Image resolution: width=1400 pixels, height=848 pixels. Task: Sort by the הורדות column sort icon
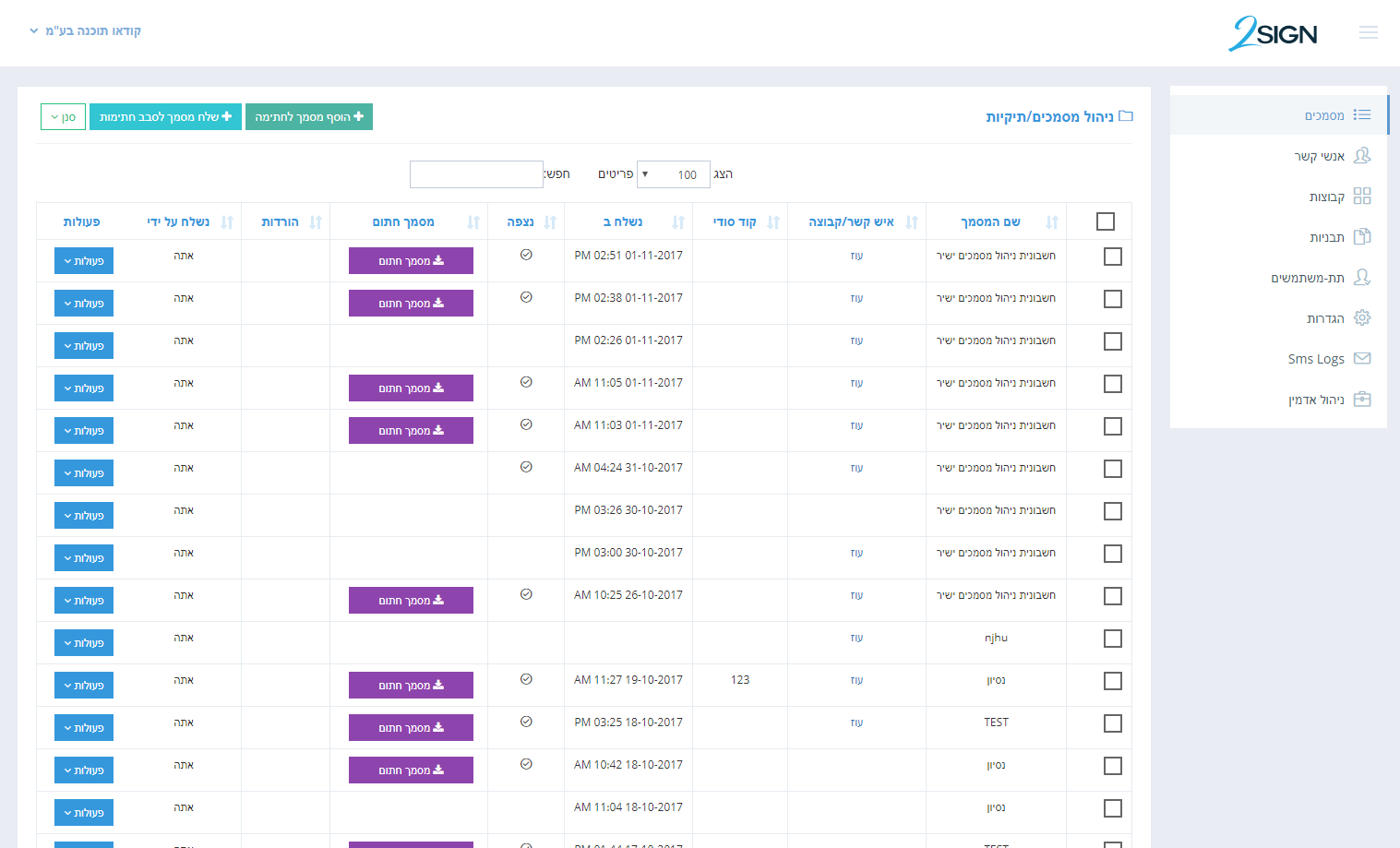coord(316,222)
